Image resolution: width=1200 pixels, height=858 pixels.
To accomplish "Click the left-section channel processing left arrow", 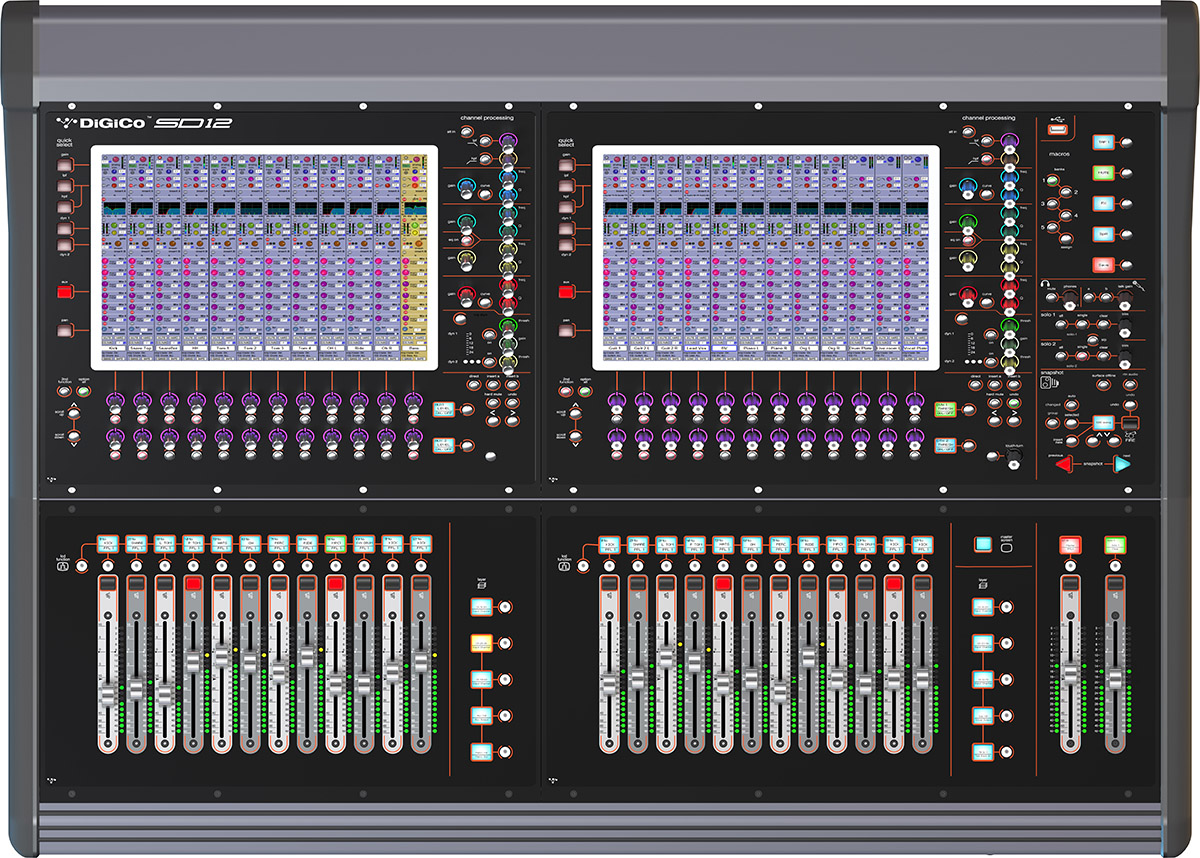I will tap(493, 421).
